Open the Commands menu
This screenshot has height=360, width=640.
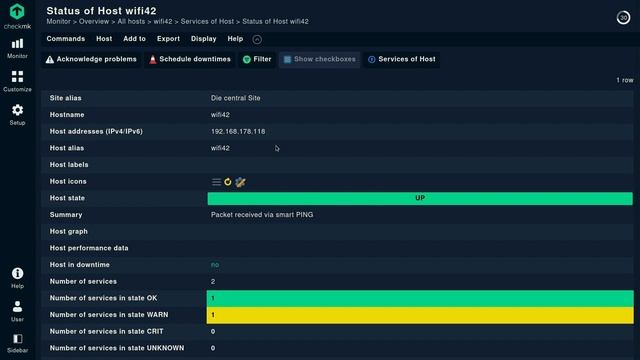coord(66,39)
